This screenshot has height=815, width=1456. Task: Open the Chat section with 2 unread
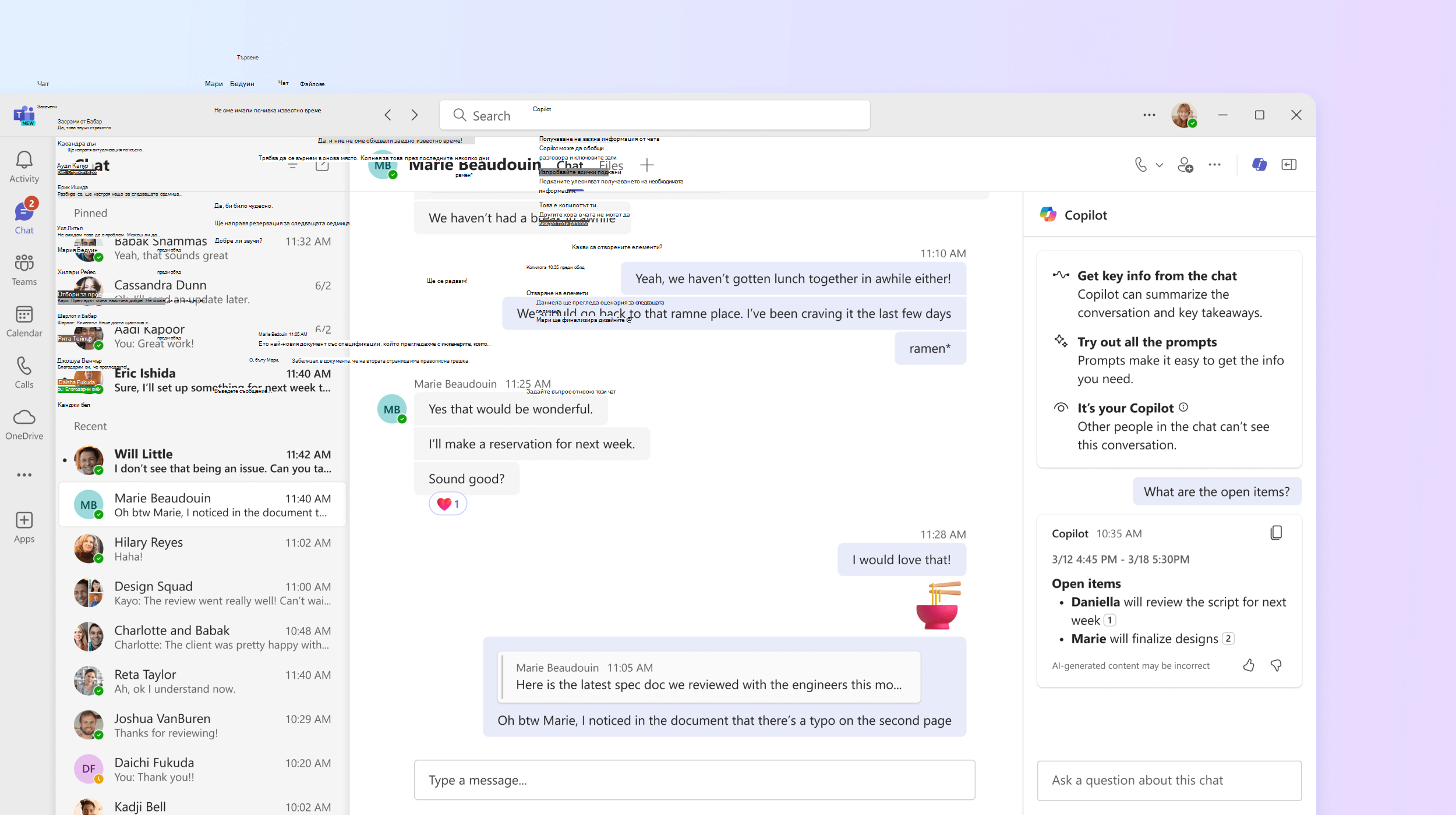tap(24, 217)
